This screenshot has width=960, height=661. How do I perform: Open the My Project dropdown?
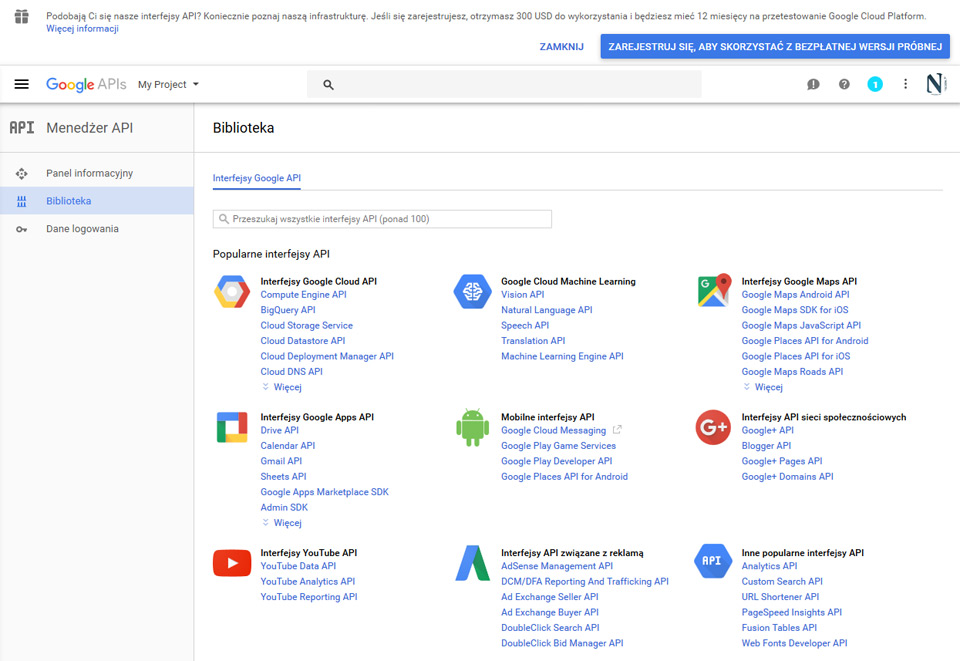point(168,84)
